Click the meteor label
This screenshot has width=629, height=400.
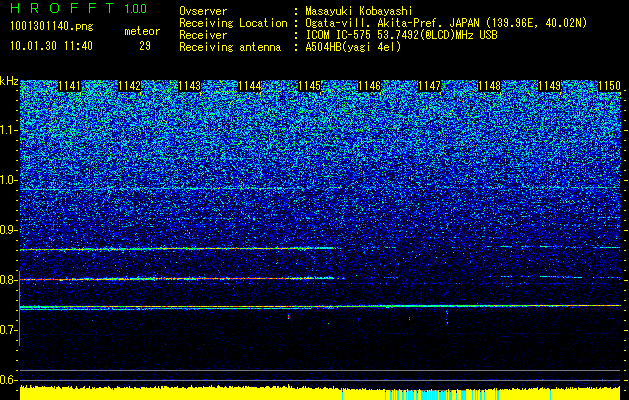[x=142, y=31]
